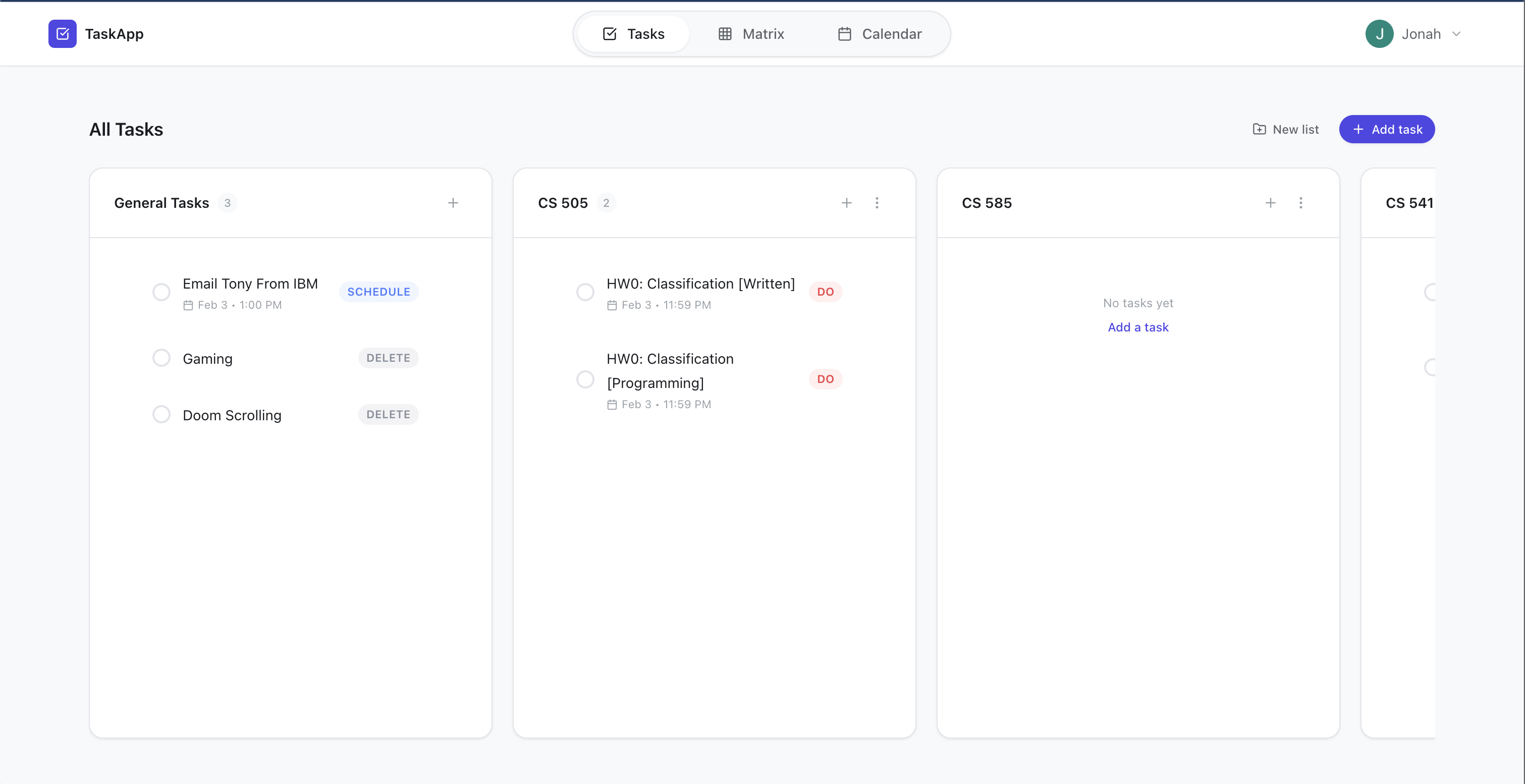Click the plus icon on General Tasks
The height and width of the screenshot is (784, 1525).
point(453,202)
